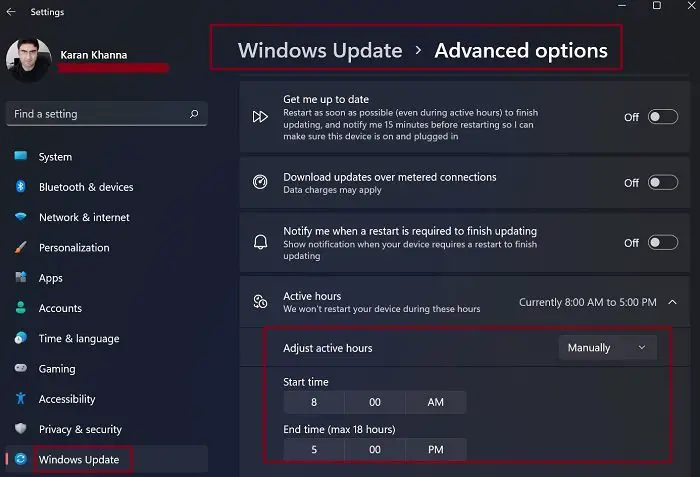
Task: Click the Apps icon in sidebar
Action: click(x=21, y=277)
